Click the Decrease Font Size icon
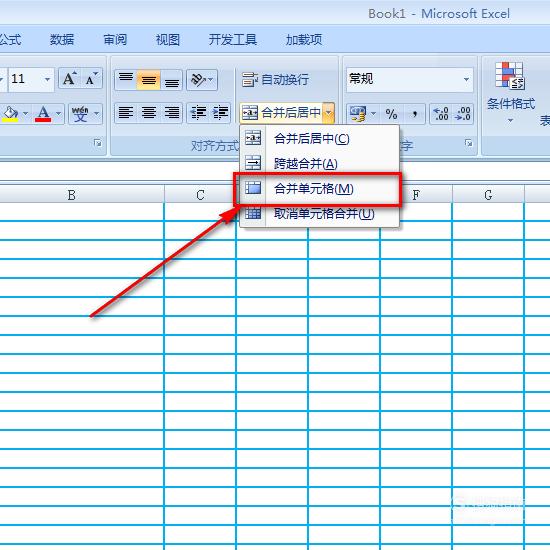 (92, 79)
